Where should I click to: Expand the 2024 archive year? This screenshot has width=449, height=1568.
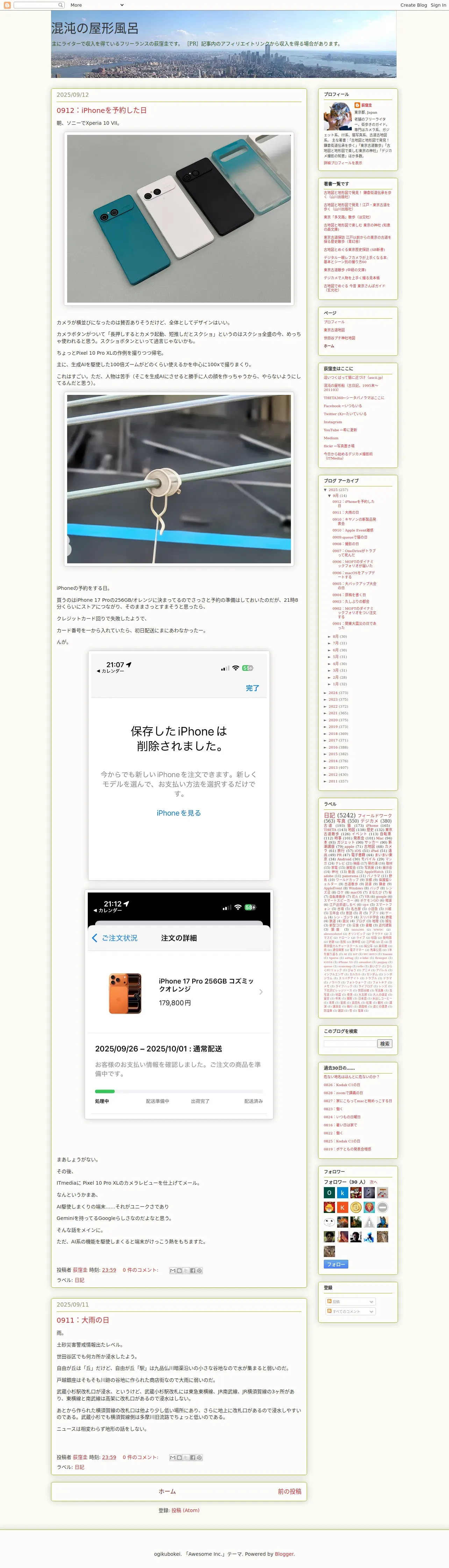coord(325,693)
